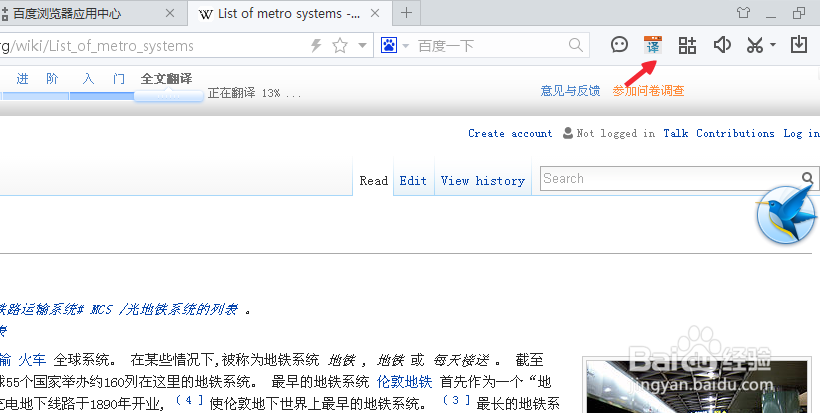Image resolution: width=820 pixels, height=413 pixels.
Task: Bookmark page with the star icon
Action: point(340,45)
